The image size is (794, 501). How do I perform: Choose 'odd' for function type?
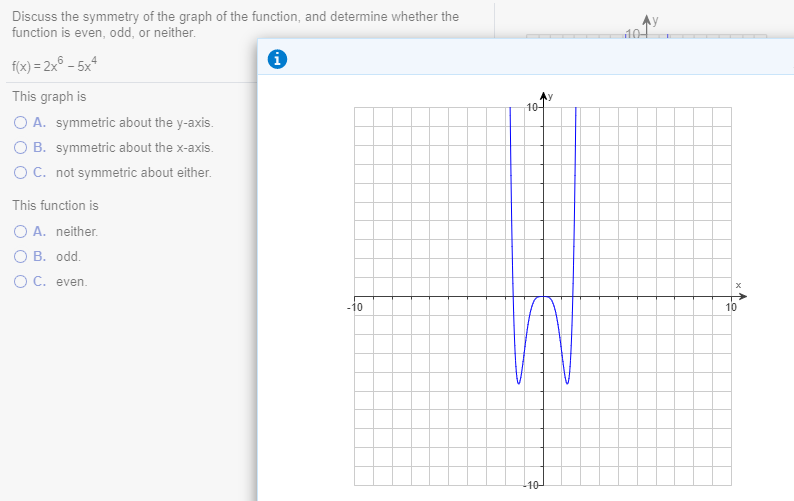click(x=20, y=256)
